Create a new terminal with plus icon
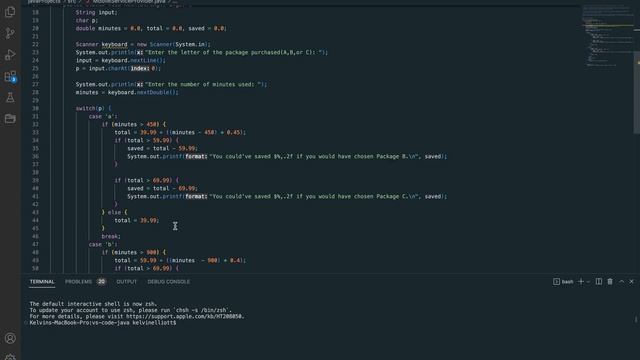640x360 pixels. click(581, 282)
